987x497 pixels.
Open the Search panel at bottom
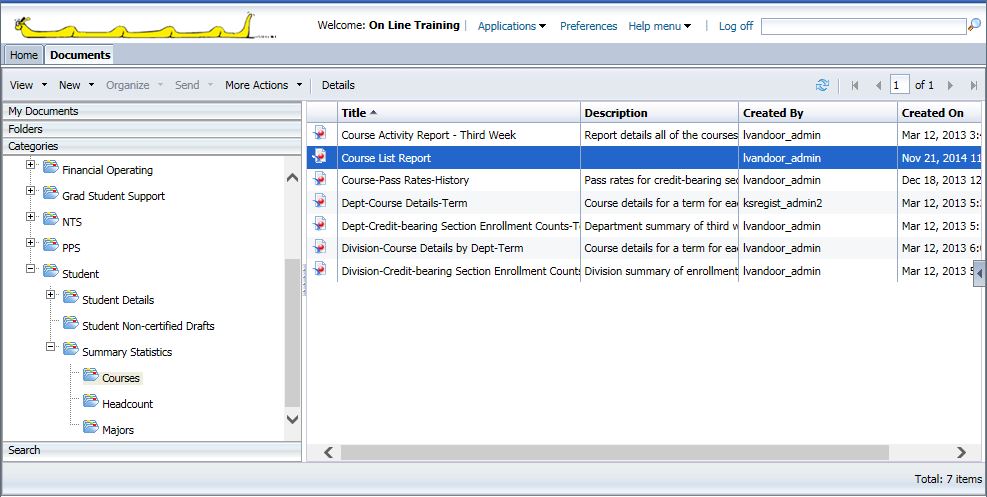pyautogui.click(x=152, y=450)
